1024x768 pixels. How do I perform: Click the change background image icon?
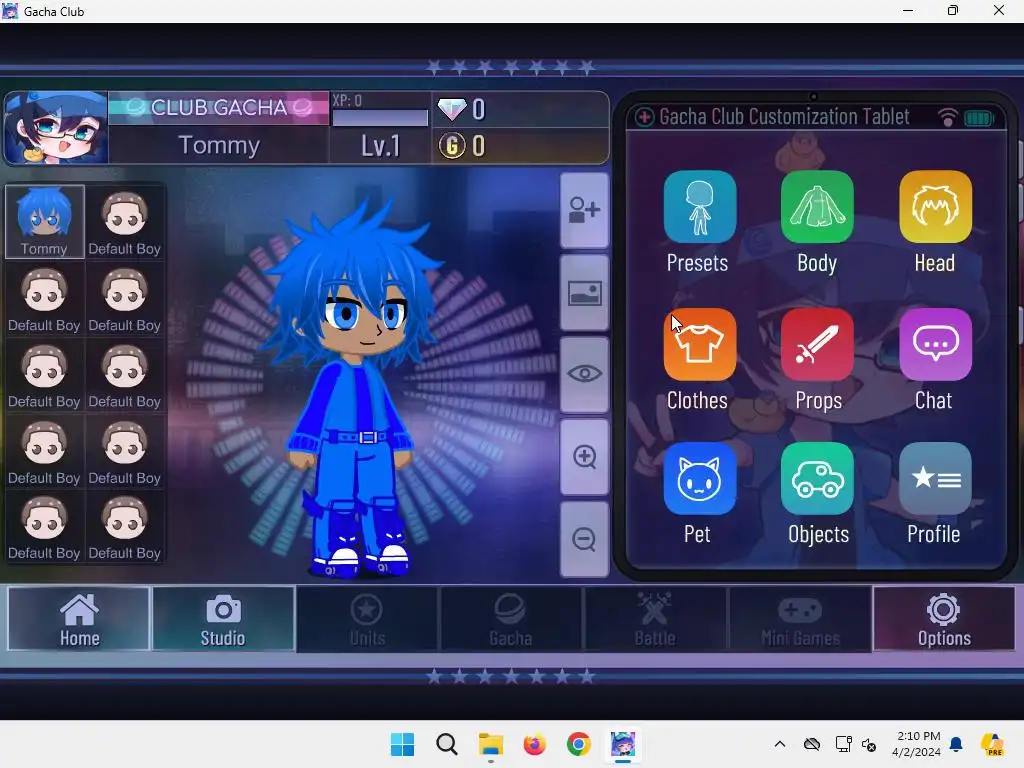pyautogui.click(x=584, y=293)
